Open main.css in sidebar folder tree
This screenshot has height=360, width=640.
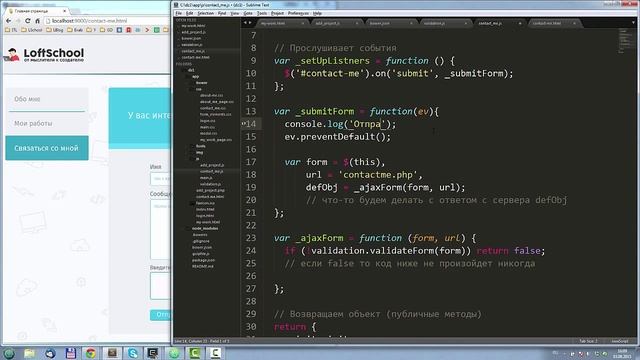207,127
